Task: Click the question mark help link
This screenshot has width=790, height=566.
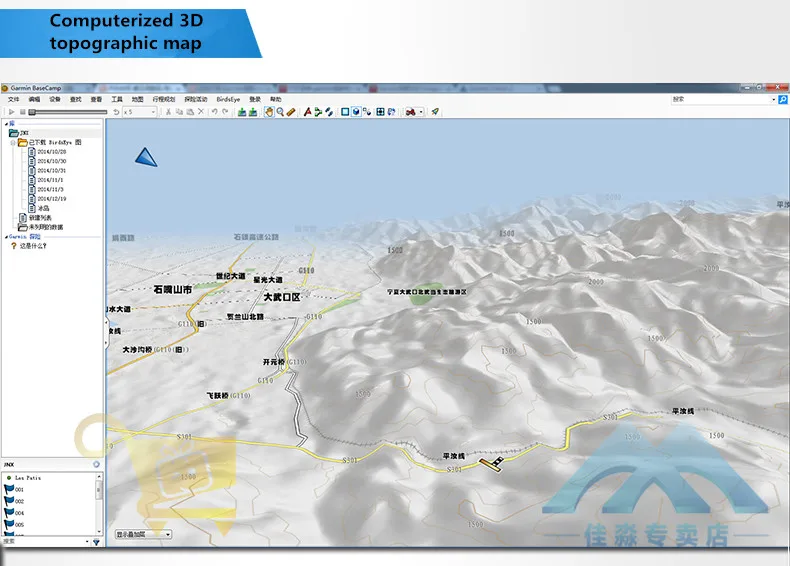Action: tap(28, 246)
